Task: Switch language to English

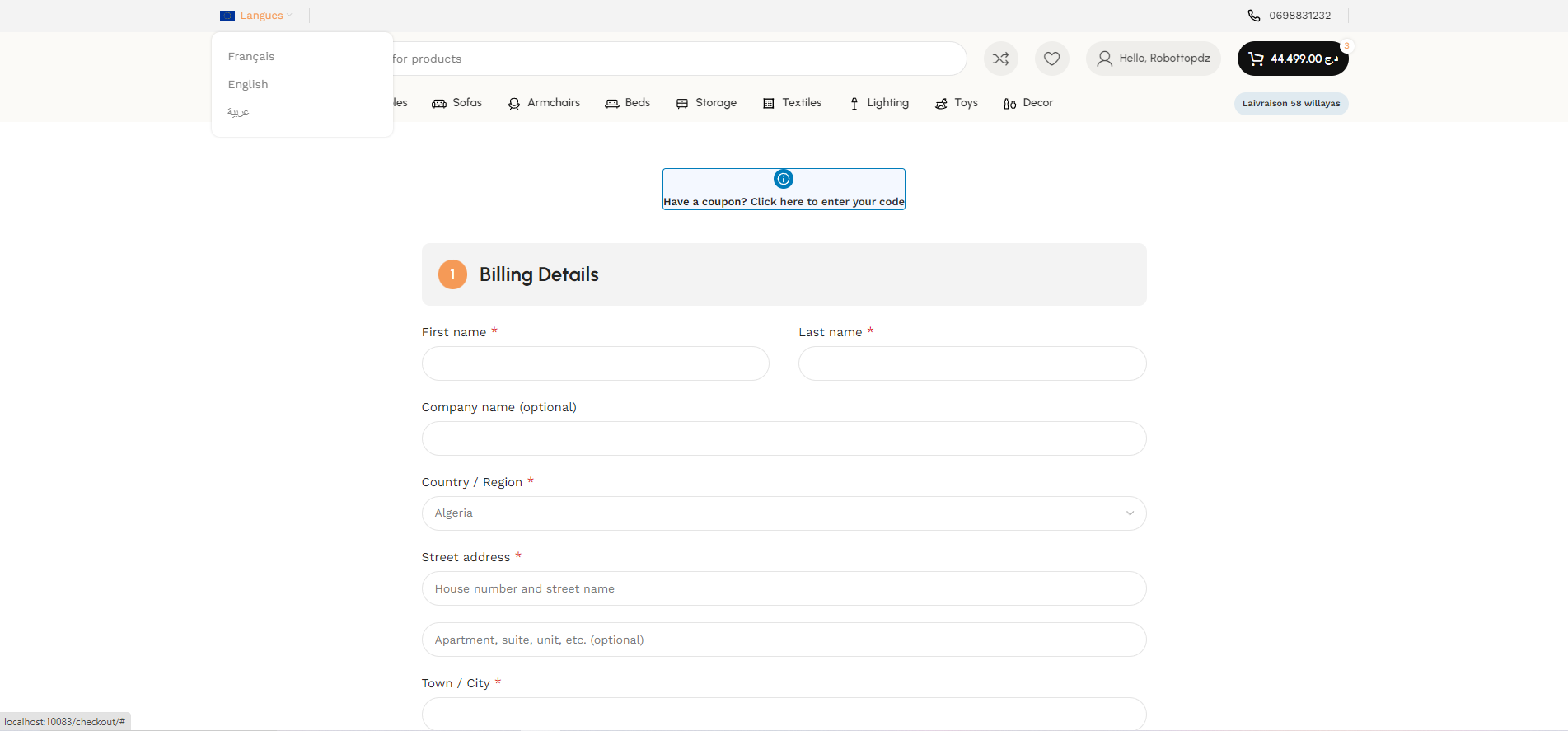Action: [248, 85]
